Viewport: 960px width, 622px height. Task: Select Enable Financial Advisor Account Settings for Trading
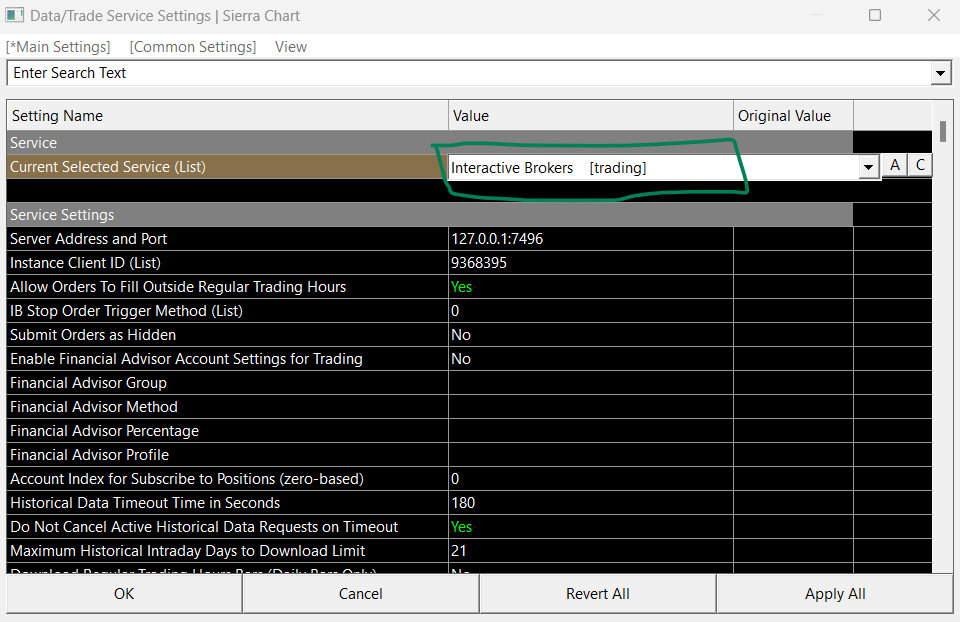228,359
